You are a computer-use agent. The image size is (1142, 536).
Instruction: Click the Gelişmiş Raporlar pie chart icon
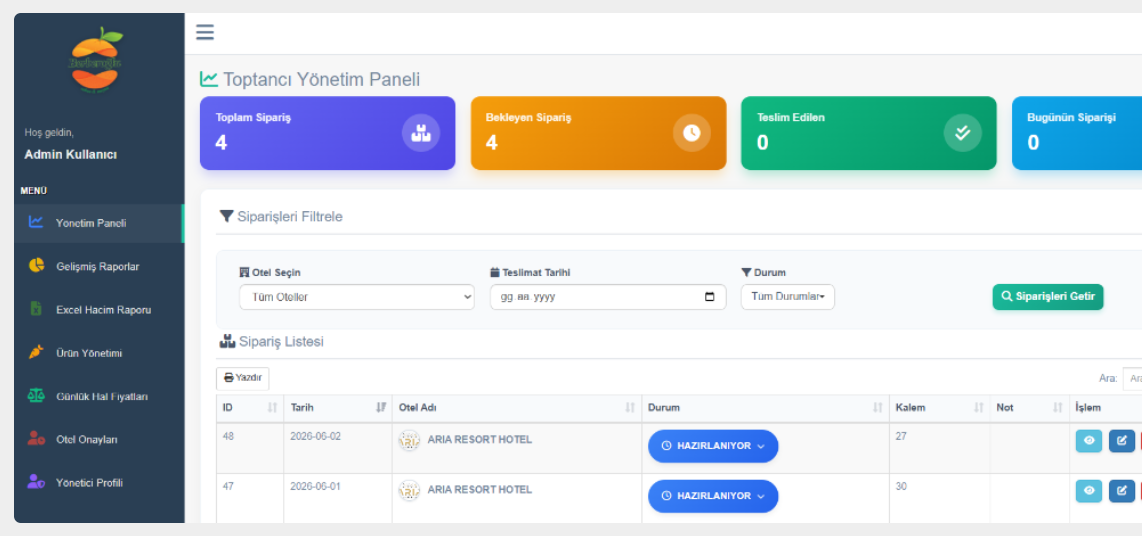pyautogui.click(x=36, y=265)
